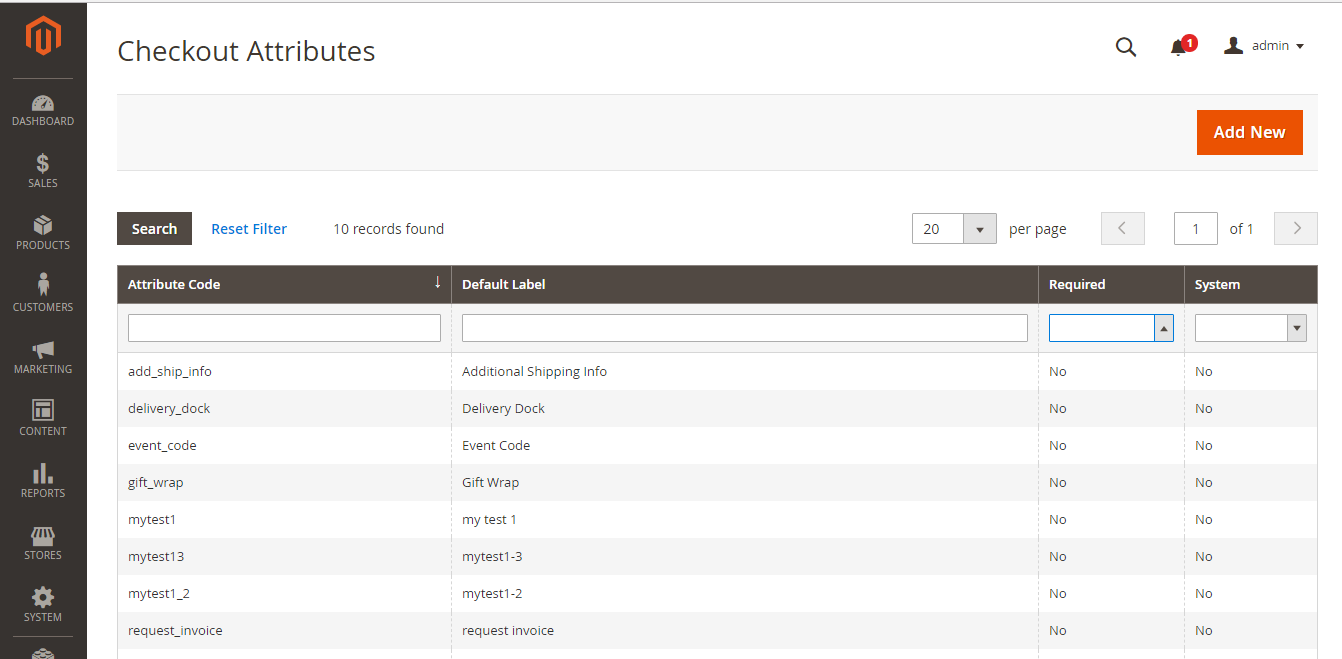Expand the admin account dropdown
Screen dimensions: 1342x659
(x=1264, y=46)
